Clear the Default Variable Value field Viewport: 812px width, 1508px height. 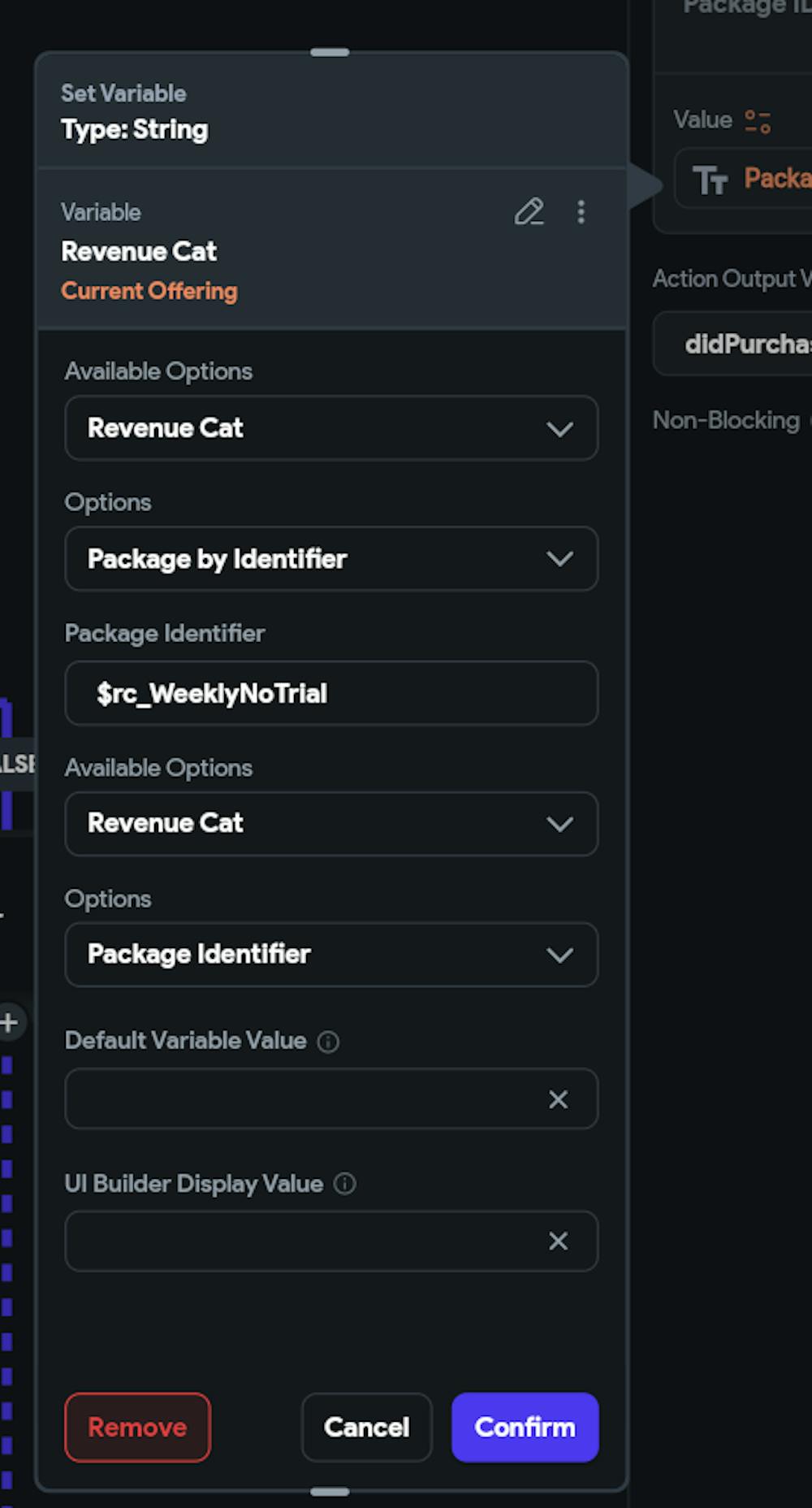pos(558,1099)
